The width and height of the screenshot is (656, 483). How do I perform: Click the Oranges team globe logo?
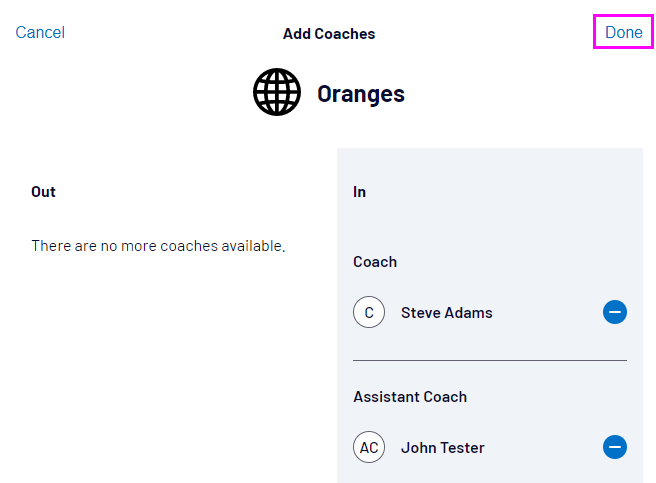click(277, 93)
